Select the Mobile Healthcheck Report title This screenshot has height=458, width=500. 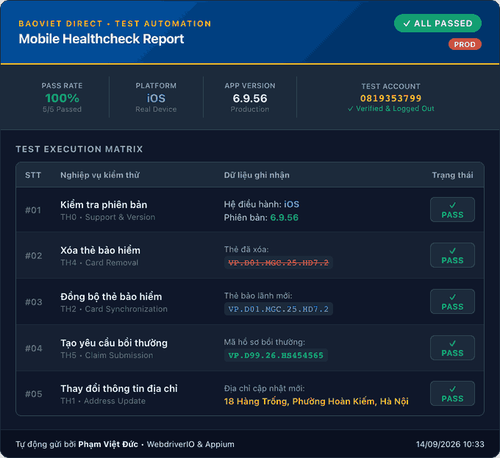point(101,39)
